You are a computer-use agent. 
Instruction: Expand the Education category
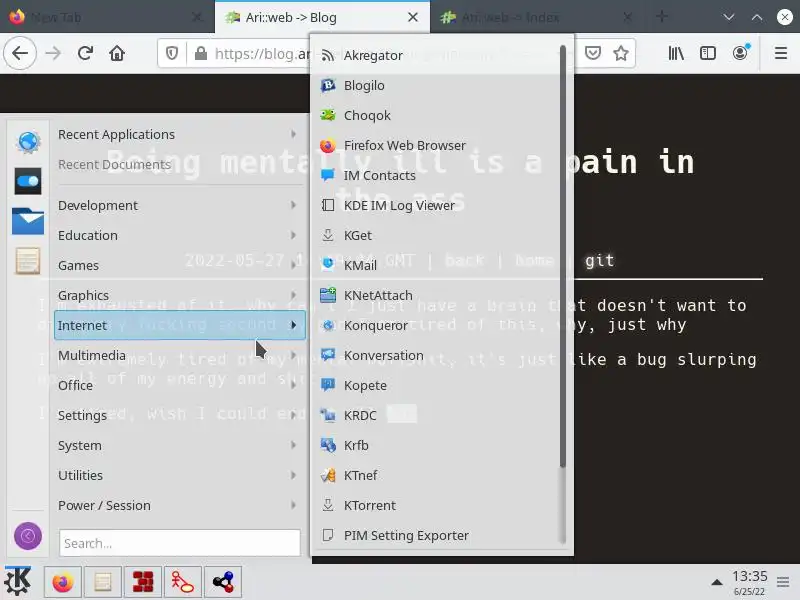pos(180,235)
